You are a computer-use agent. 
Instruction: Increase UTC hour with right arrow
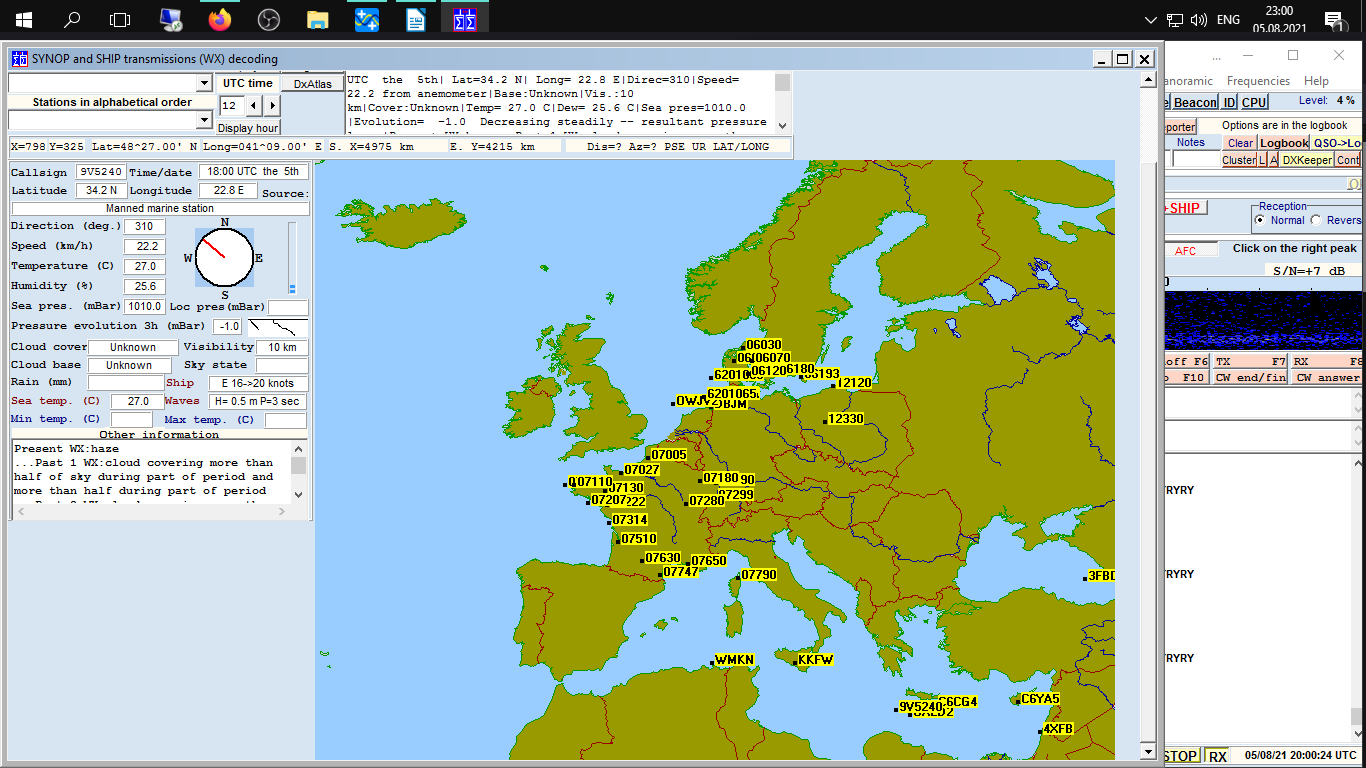pos(272,105)
